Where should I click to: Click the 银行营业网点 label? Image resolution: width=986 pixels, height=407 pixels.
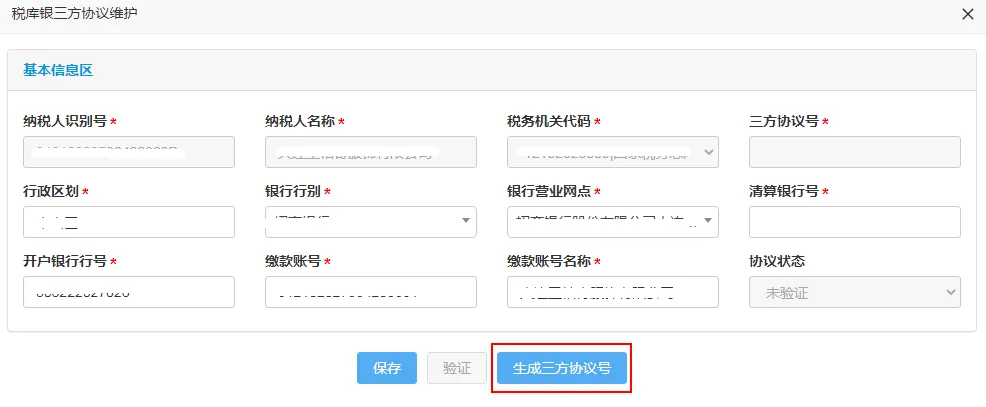pyautogui.click(x=549, y=191)
